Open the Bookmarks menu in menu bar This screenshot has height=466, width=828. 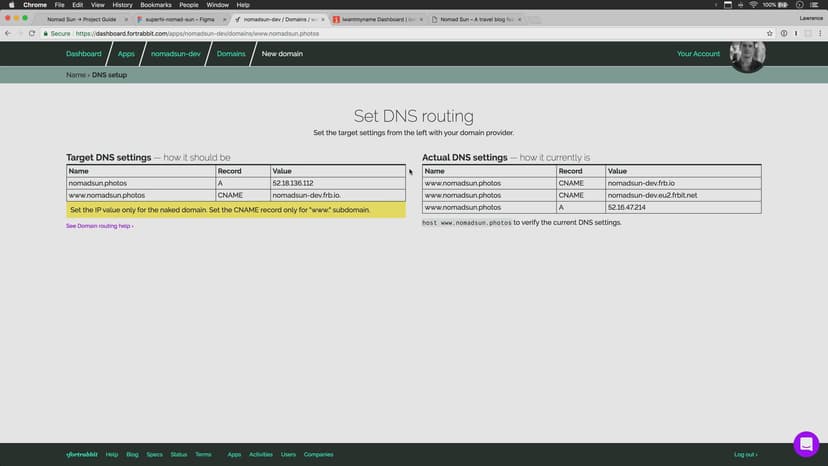click(155, 5)
